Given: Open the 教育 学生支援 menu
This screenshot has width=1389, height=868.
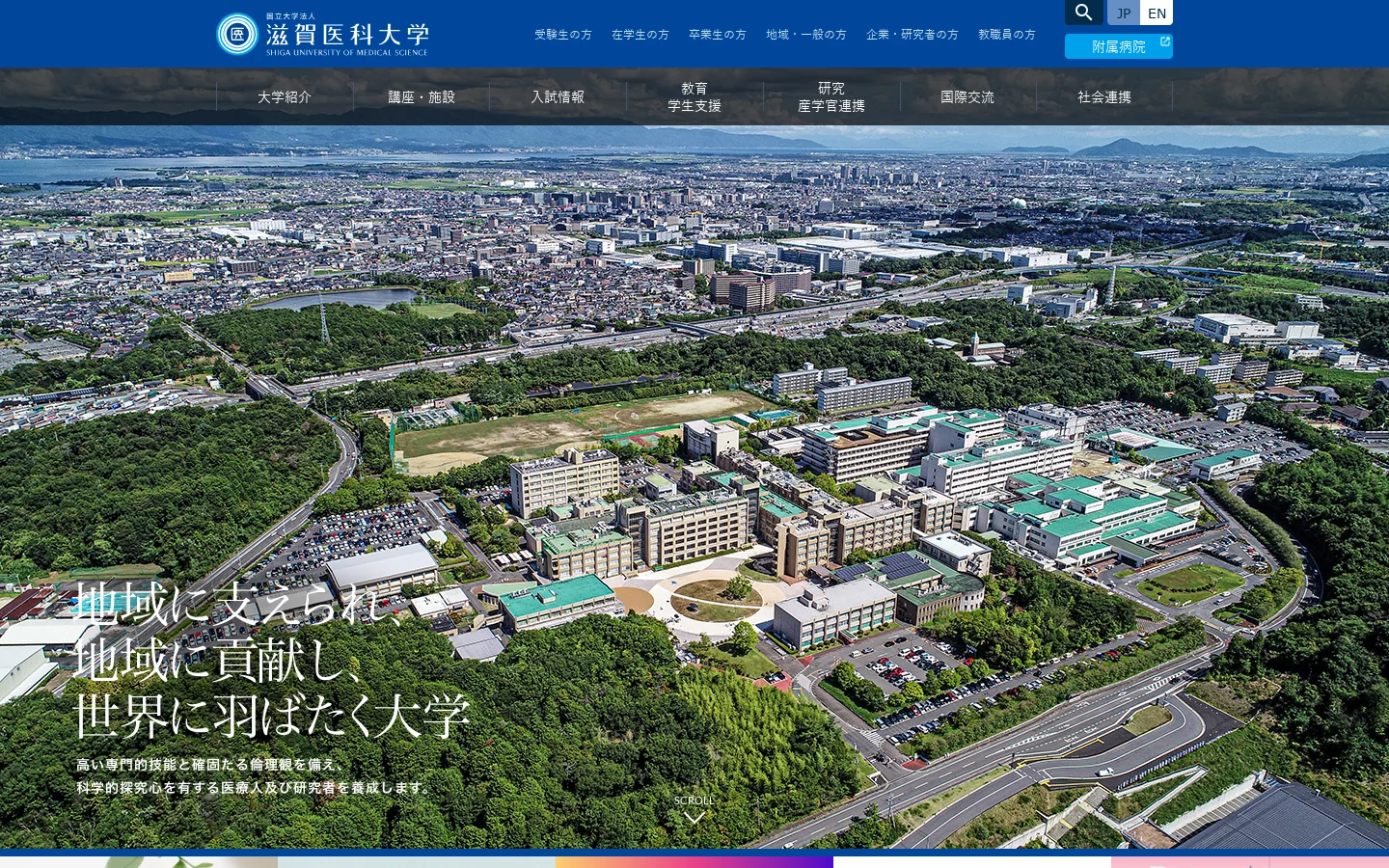Looking at the screenshot, I should [694, 96].
